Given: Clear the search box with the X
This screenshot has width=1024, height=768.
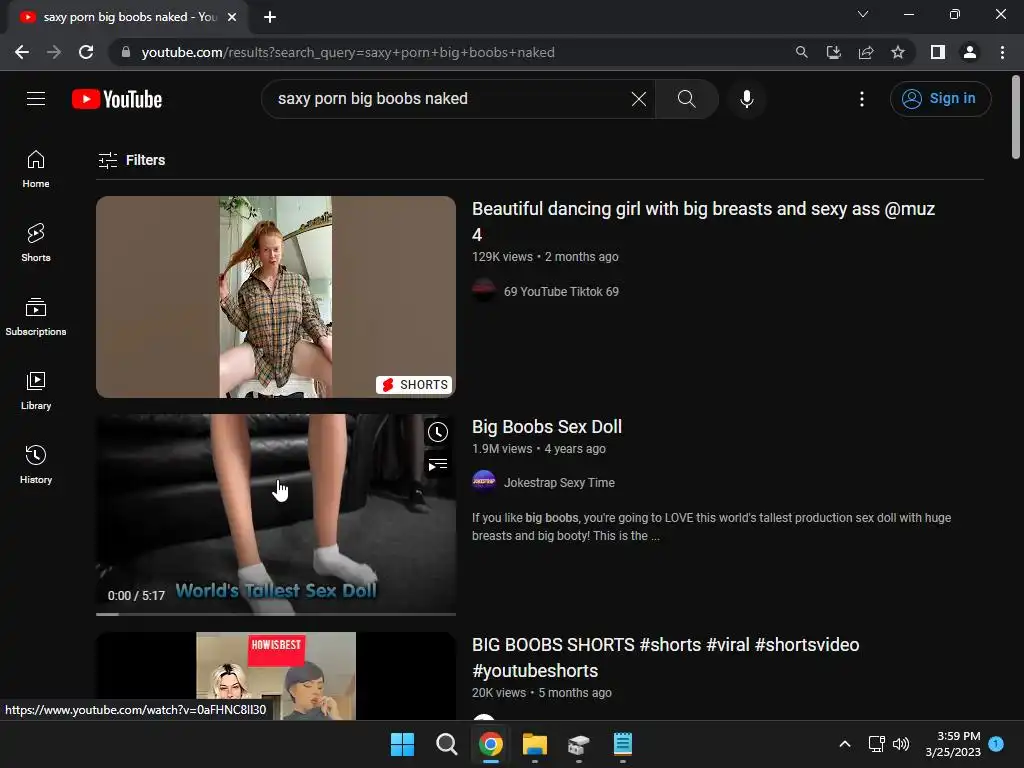Looking at the screenshot, I should point(639,99).
